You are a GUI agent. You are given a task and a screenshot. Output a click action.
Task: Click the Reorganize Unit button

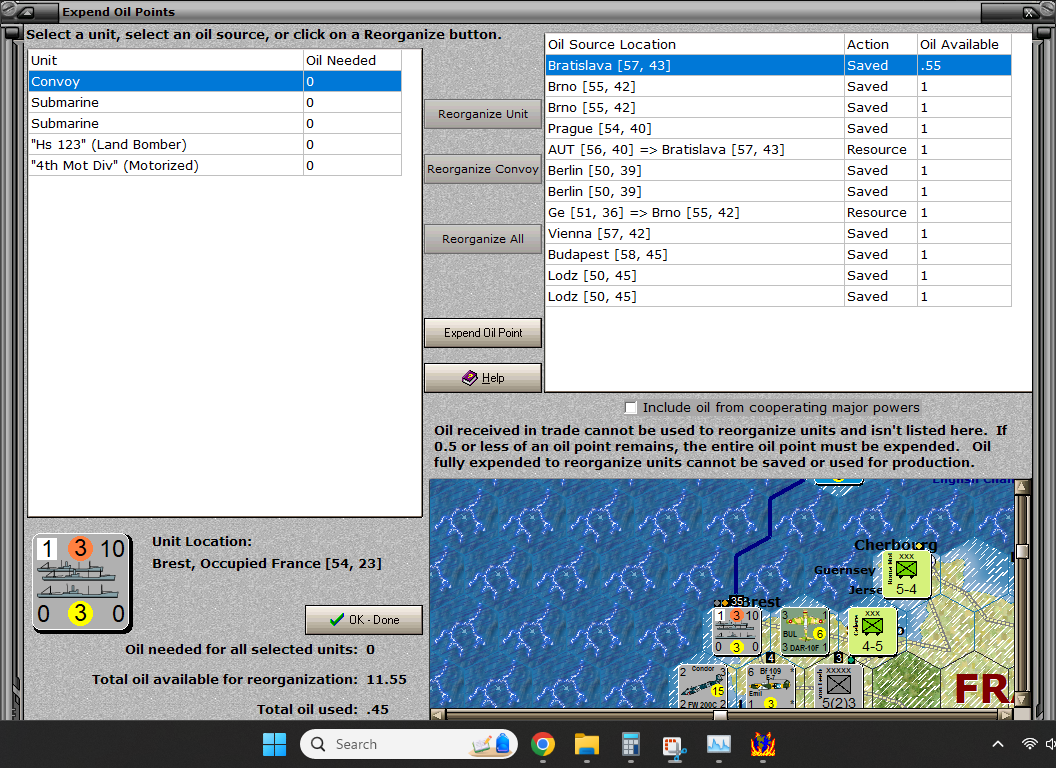(x=483, y=114)
